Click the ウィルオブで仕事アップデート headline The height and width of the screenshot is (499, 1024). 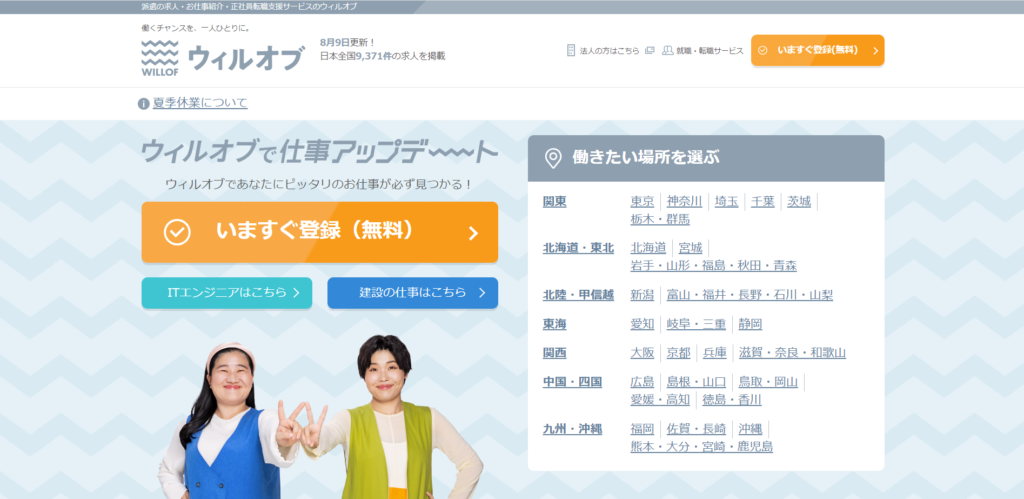(x=319, y=152)
